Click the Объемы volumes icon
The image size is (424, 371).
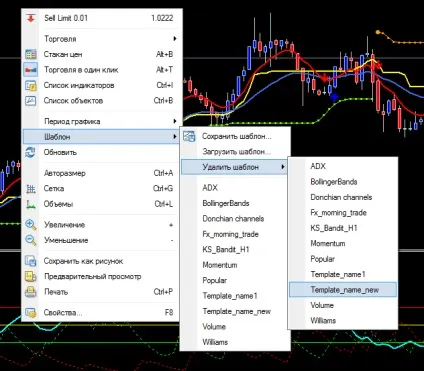click(31, 204)
